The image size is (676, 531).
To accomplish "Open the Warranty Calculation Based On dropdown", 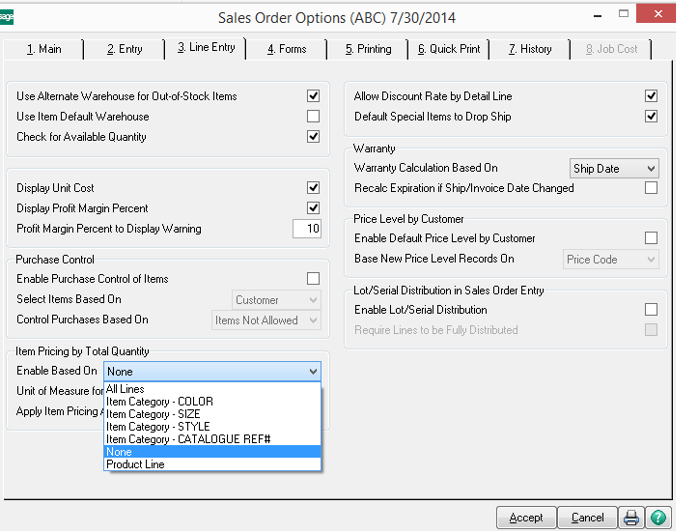I will pos(614,168).
